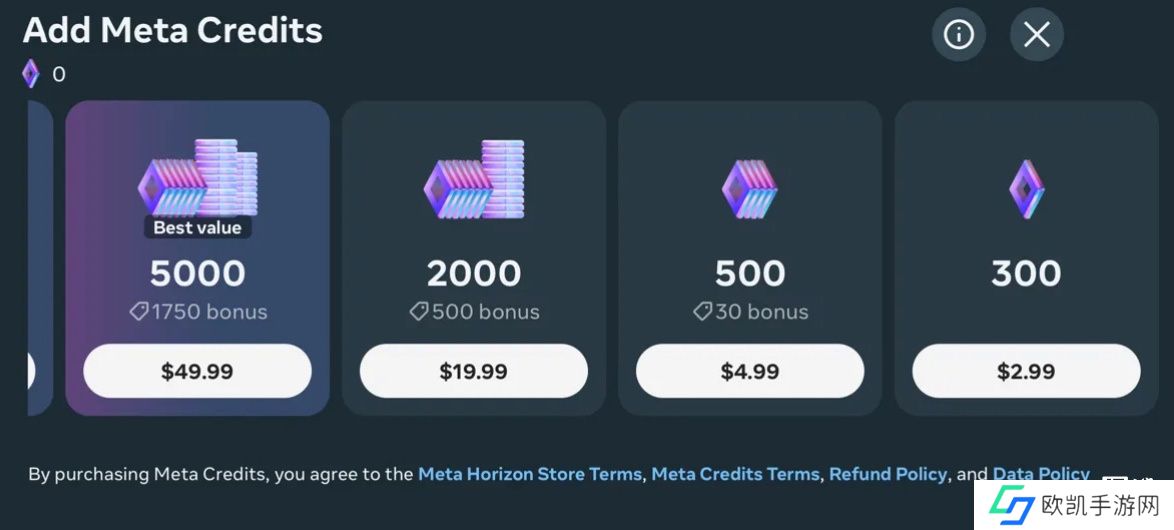Buy 2000 credits for $19.99
Screen dimensions: 1174x530
[474, 372]
